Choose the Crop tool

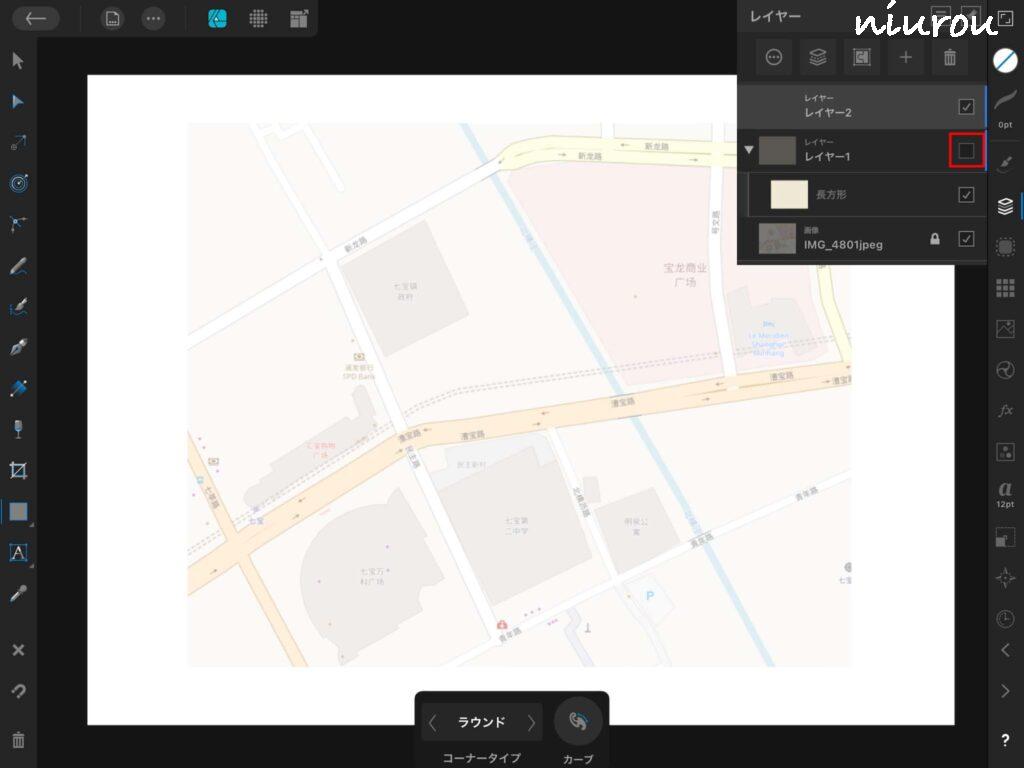pos(18,470)
